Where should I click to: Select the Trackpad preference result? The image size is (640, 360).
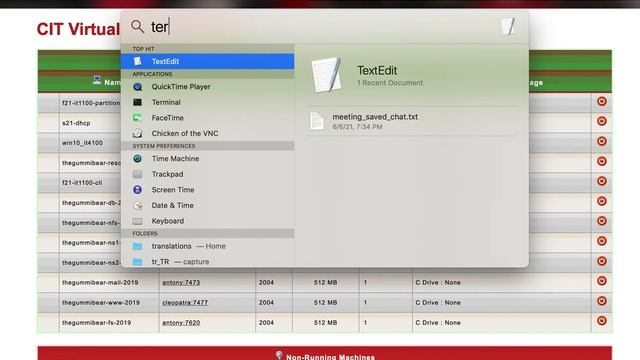[x=207, y=174]
